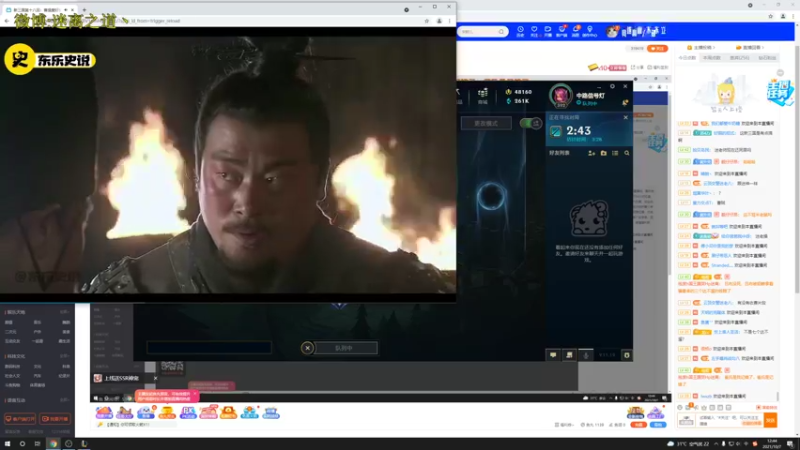800x450 pixels.
Task: Expand all of 娱乐天地 category in sidebar
Action: click(64, 312)
